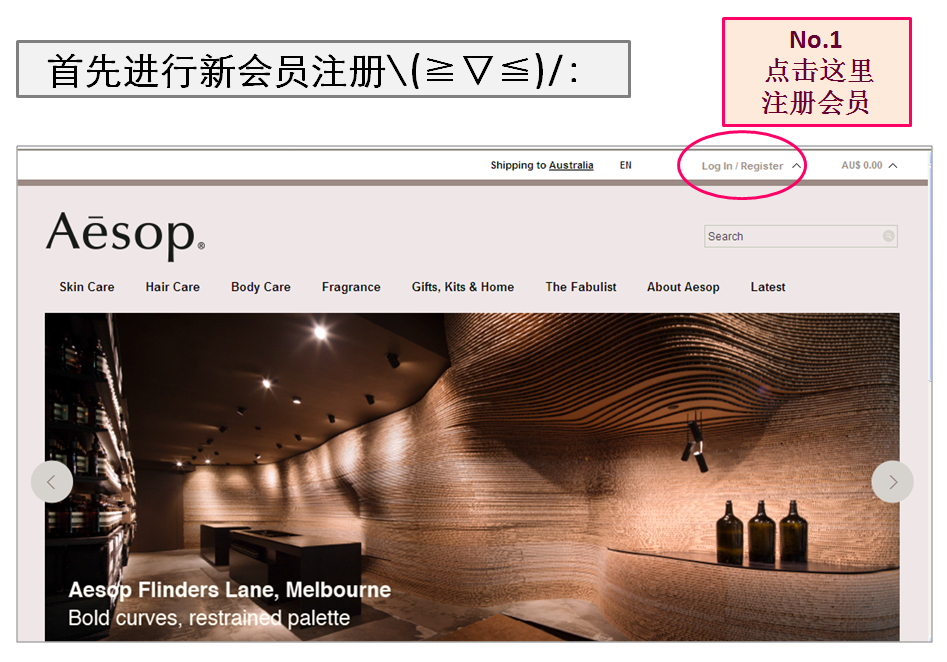Open the Body Care menu
The height and width of the screenshot is (662, 947).
click(x=261, y=287)
